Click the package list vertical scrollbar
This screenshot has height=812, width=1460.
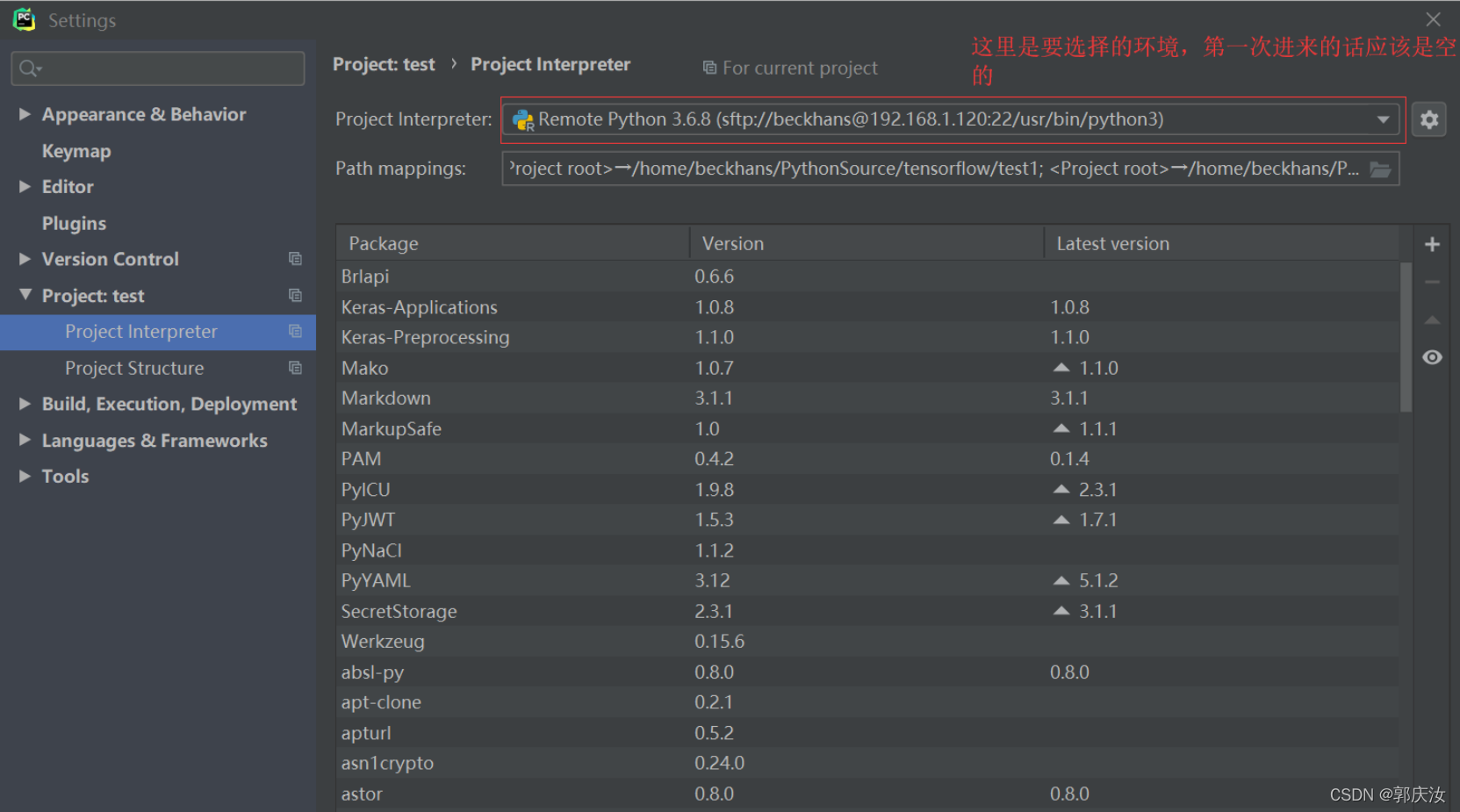tap(1406, 337)
